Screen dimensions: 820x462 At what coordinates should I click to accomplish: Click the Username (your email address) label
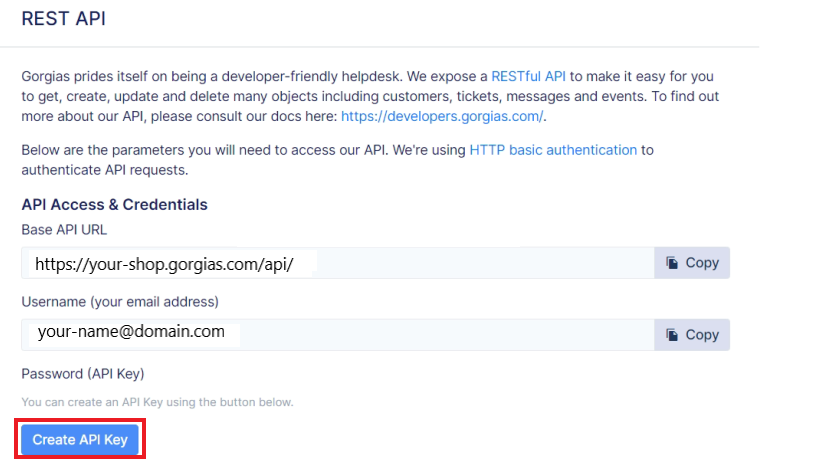(119, 301)
